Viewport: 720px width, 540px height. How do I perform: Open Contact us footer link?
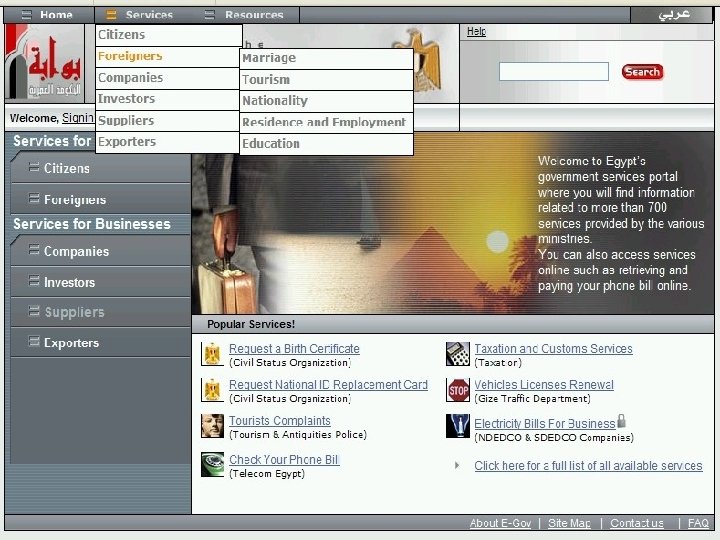point(637,523)
